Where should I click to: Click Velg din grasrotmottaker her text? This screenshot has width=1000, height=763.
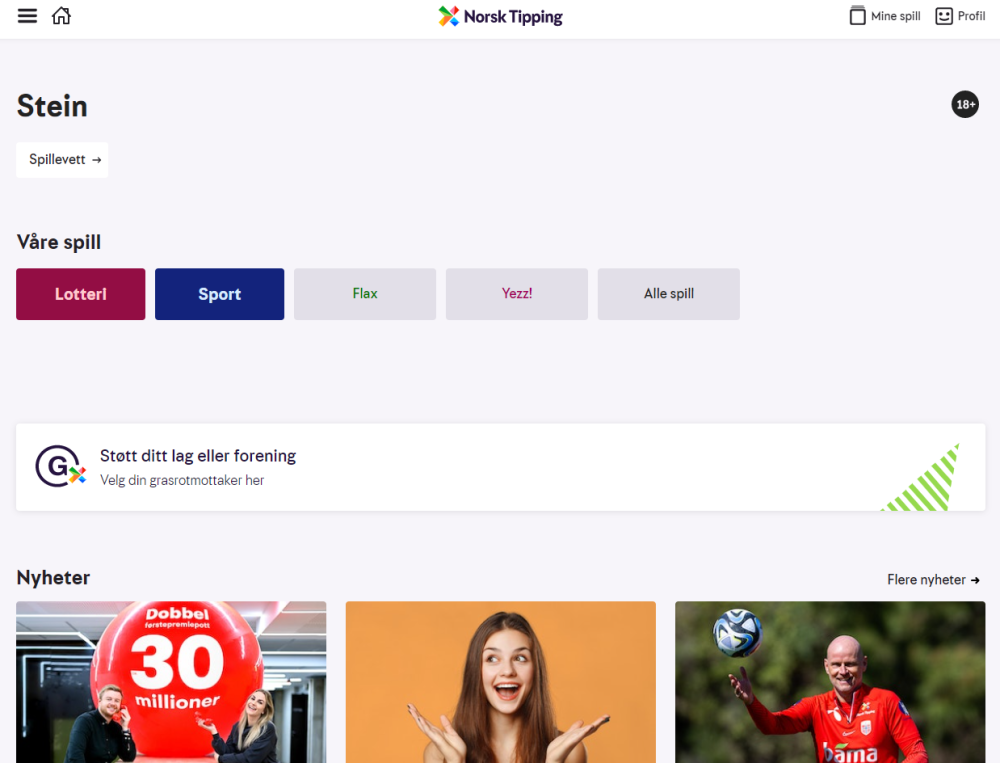(x=182, y=480)
